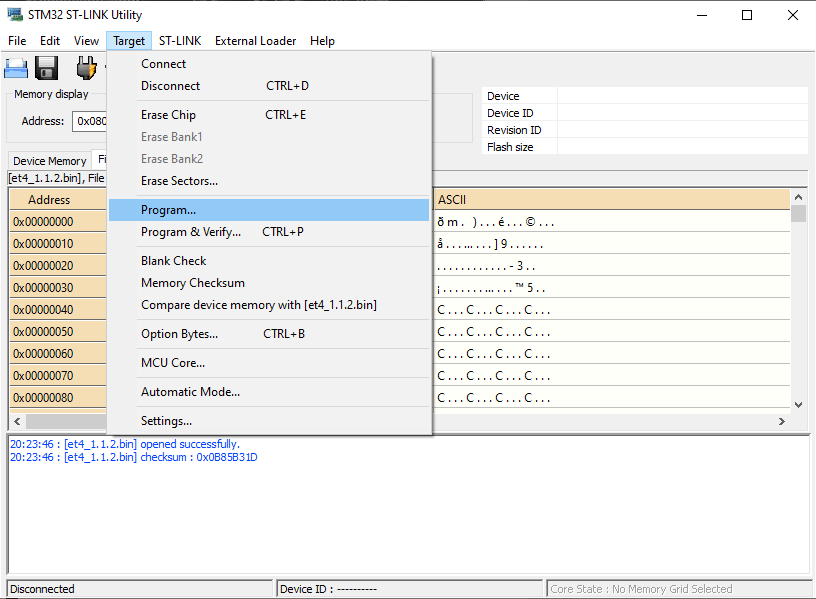
Task: Select Memory Checksum menu entry
Action: pyautogui.click(x=269, y=283)
